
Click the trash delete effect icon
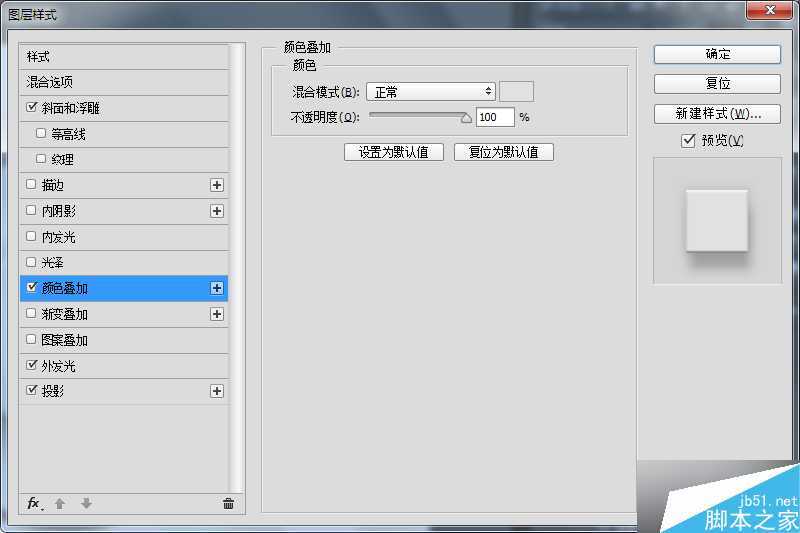(228, 503)
